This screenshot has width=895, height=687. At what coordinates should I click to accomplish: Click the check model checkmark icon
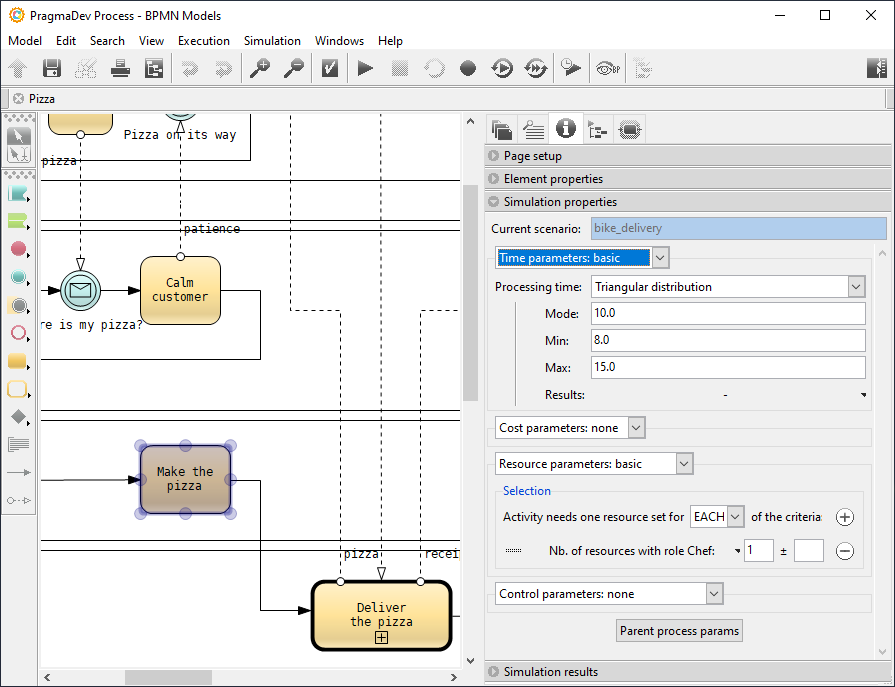click(x=329, y=68)
